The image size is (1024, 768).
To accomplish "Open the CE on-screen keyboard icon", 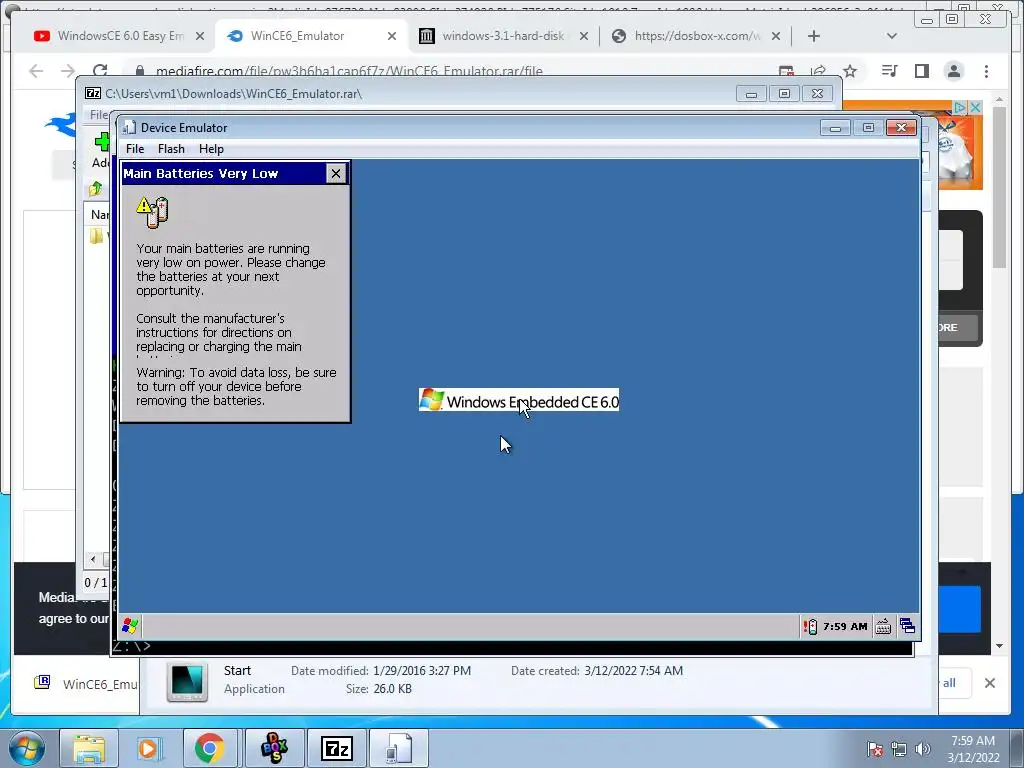I will tap(883, 627).
